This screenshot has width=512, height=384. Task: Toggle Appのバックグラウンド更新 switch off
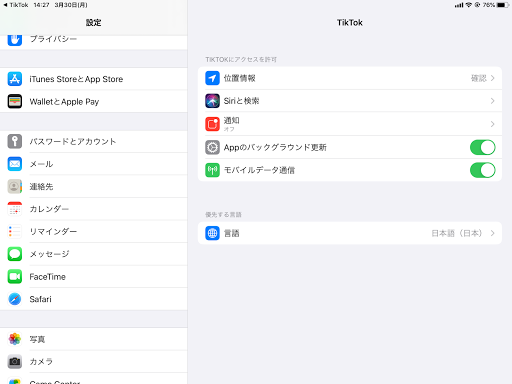pos(482,147)
